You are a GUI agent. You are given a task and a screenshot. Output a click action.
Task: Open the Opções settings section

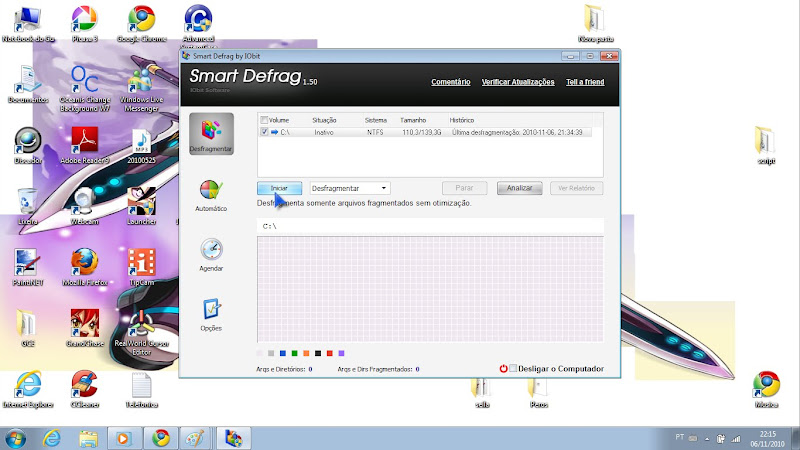211,315
